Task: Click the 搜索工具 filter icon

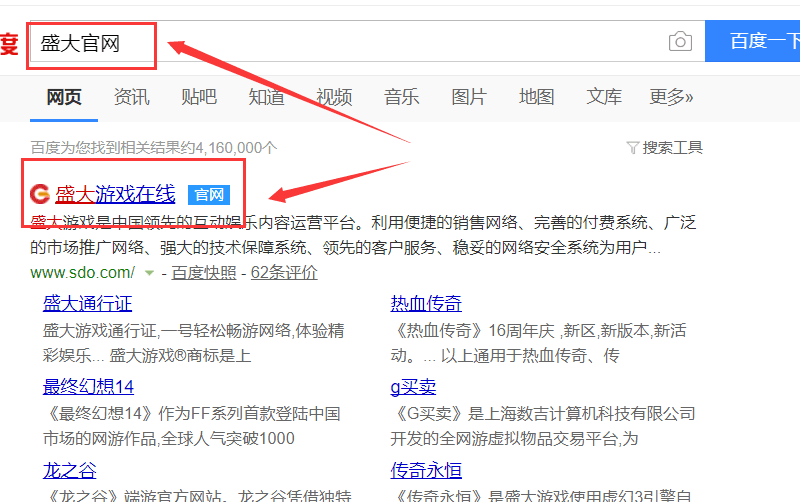Action: pyautogui.click(x=632, y=148)
